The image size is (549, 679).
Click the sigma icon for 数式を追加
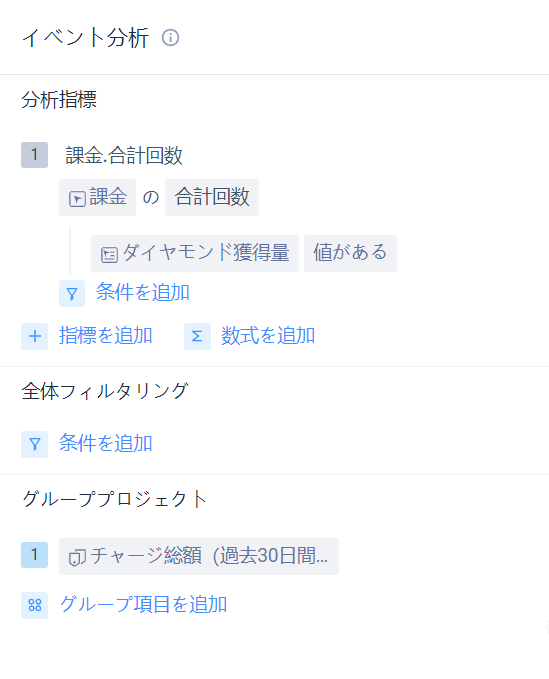point(197,336)
